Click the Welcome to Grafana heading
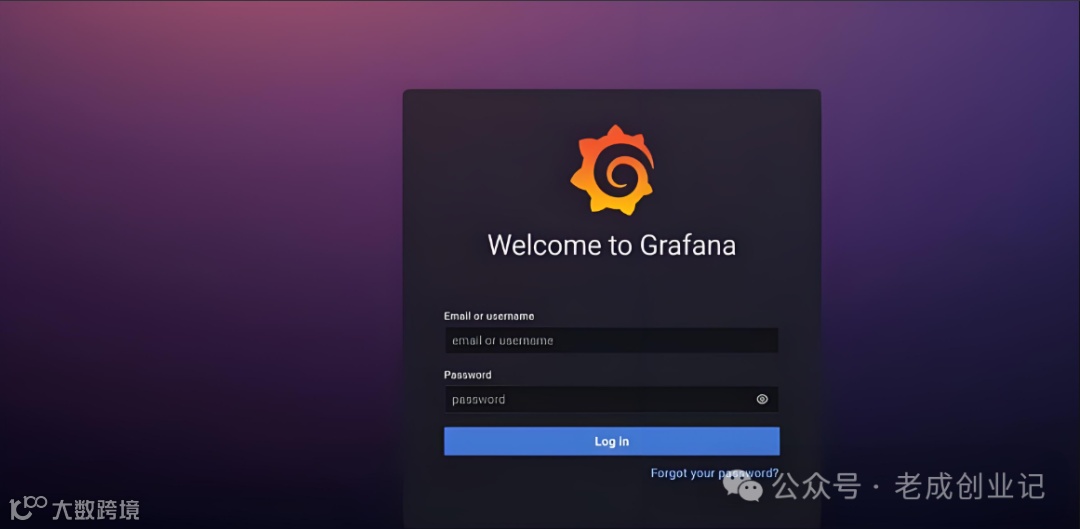This screenshot has width=1080, height=529. click(612, 245)
